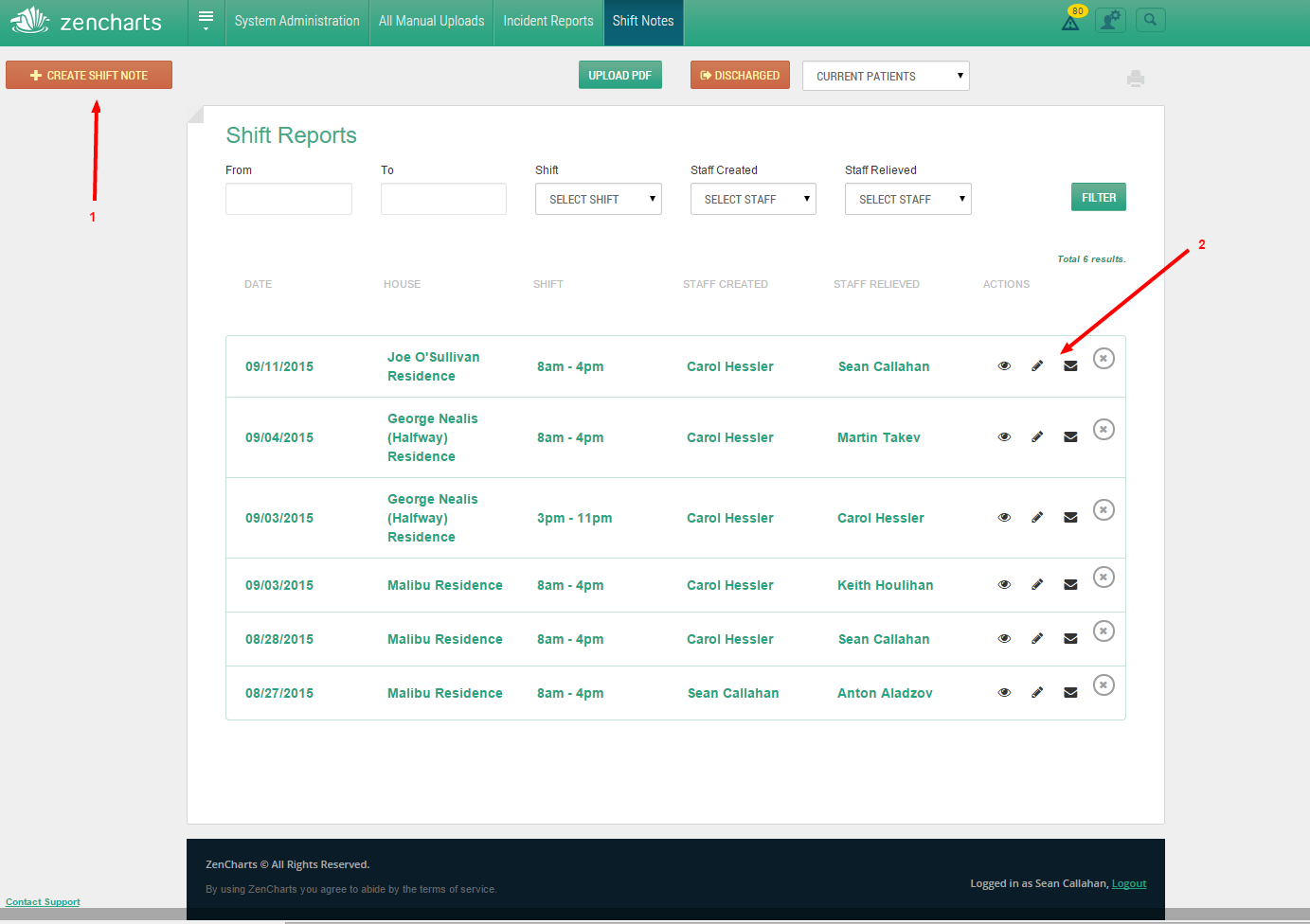Image resolution: width=1310 pixels, height=924 pixels.
Task: View the 08/27/2015 Malibu Residence report
Action: click(x=1004, y=693)
